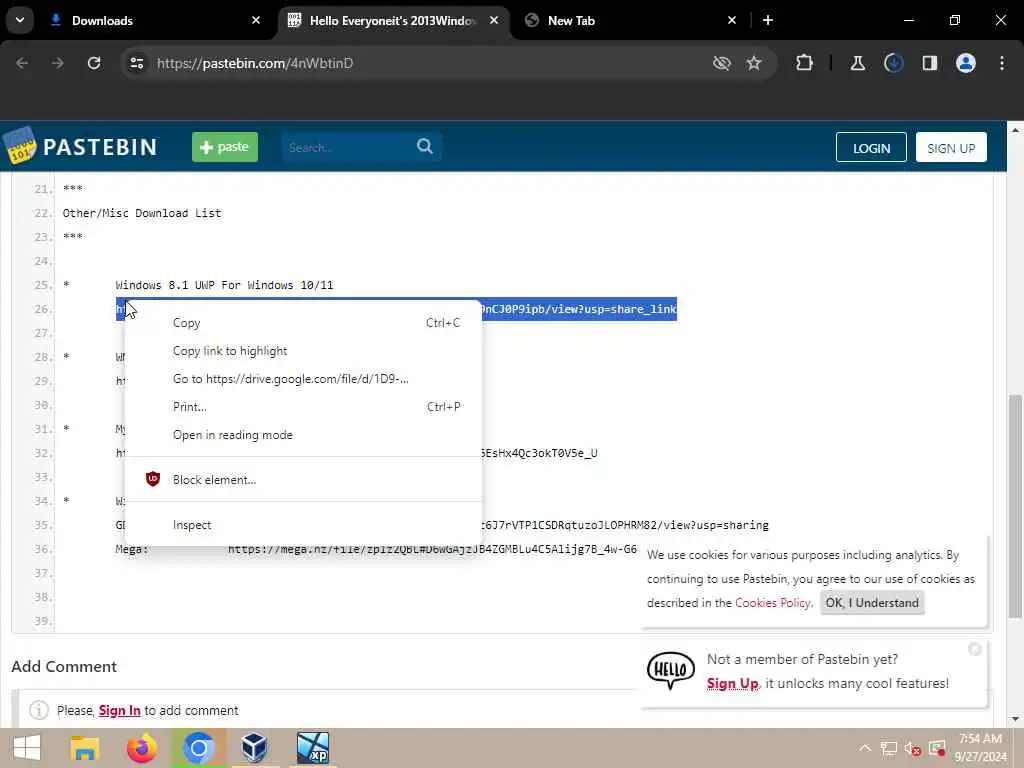
Task: Click the info icon beside Please Sign In
Action: point(39,710)
